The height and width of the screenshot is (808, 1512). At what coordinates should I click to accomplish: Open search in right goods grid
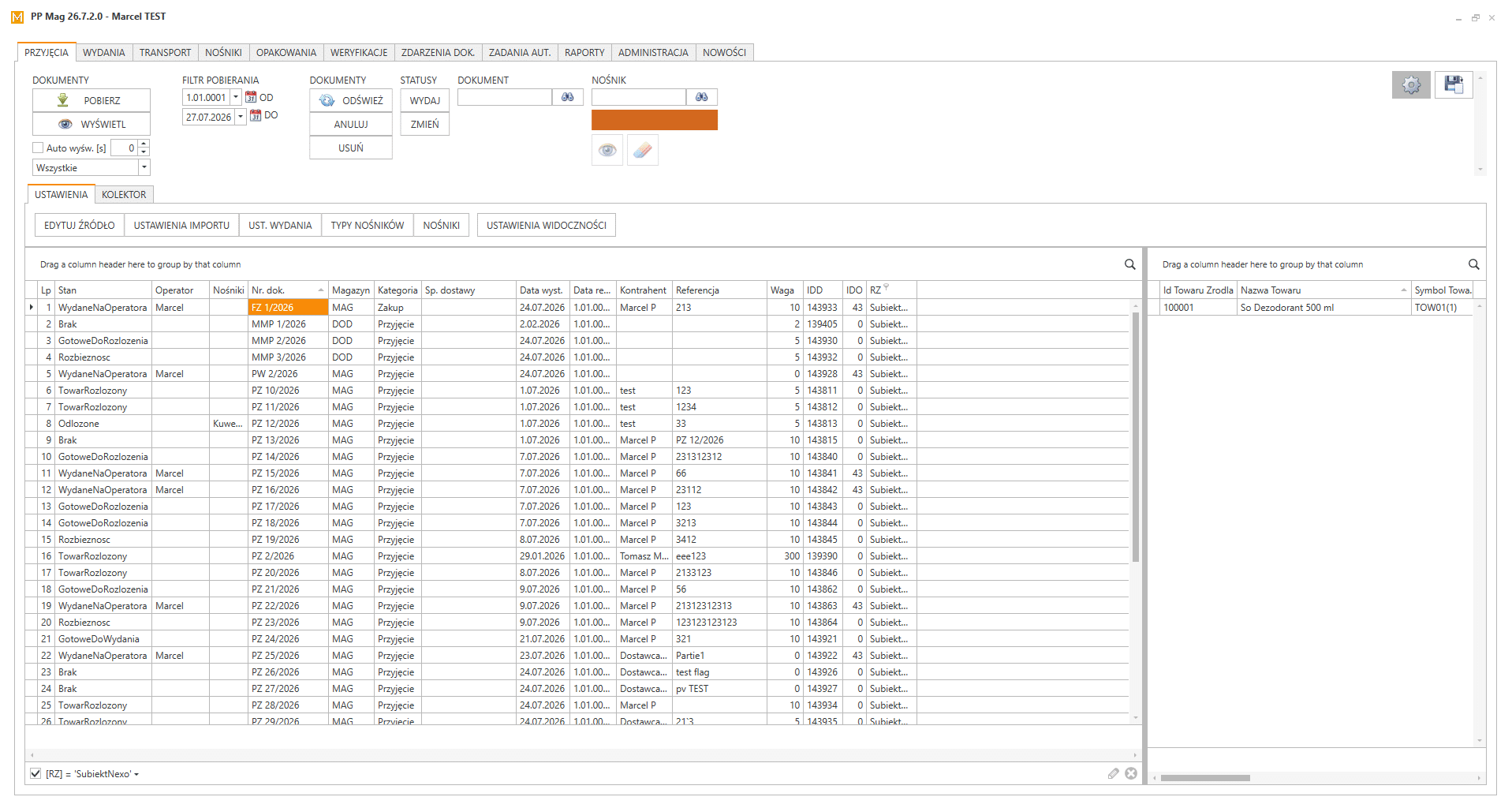[1473, 264]
